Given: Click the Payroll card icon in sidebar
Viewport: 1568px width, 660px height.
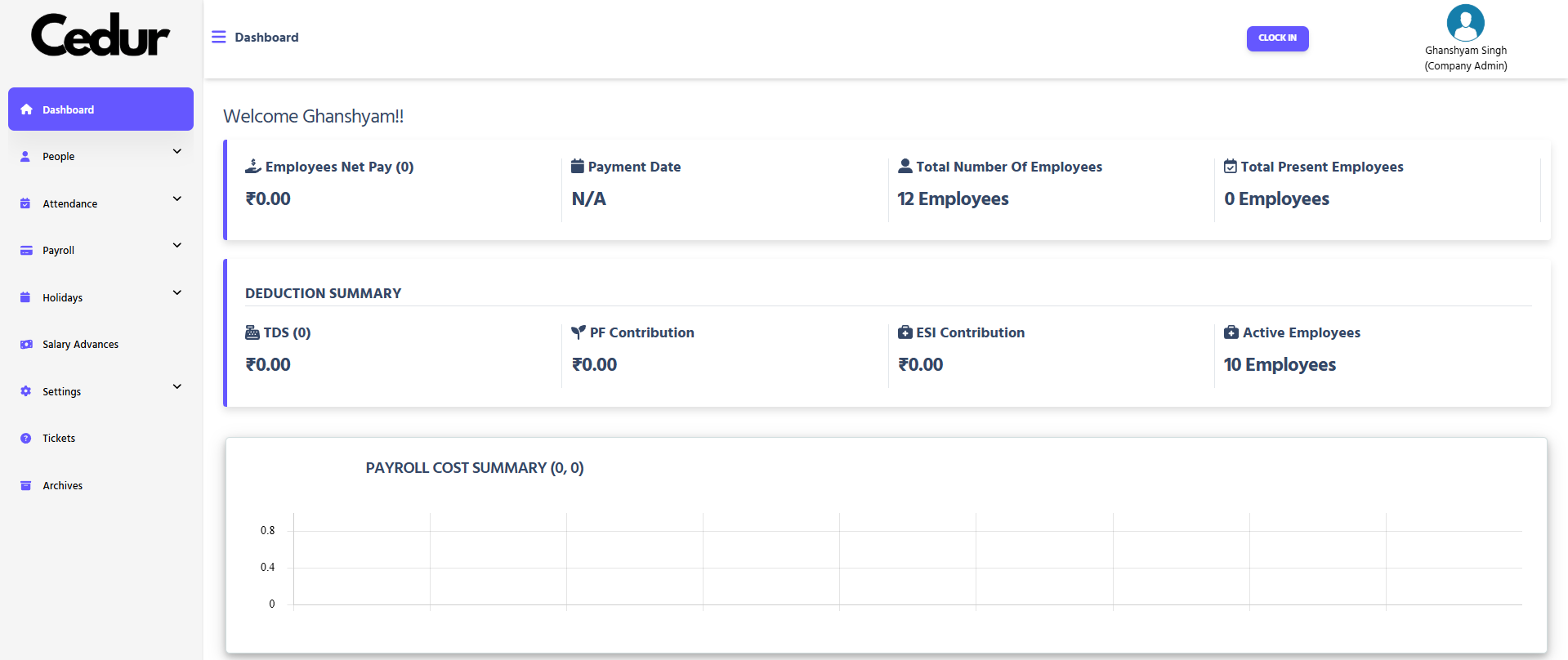Looking at the screenshot, I should tap(25, 250).
